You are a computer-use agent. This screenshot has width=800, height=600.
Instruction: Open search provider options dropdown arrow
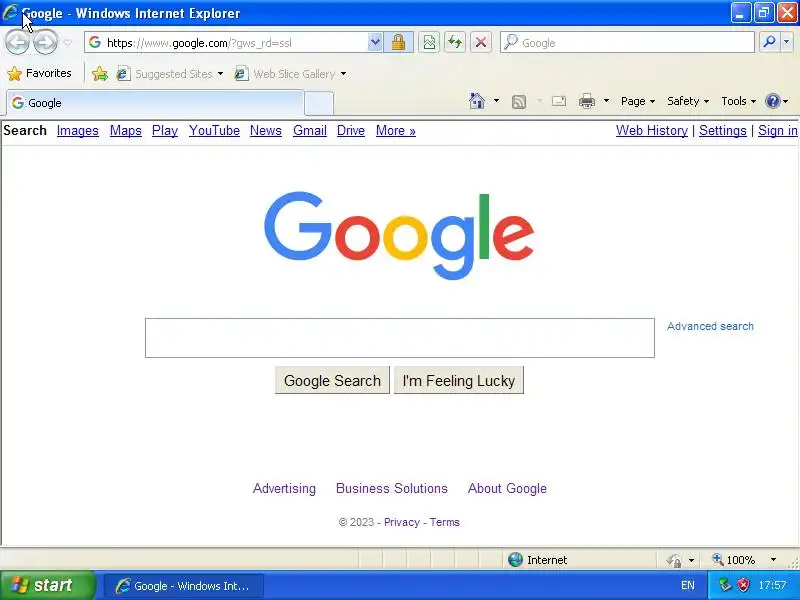(787, 42)
